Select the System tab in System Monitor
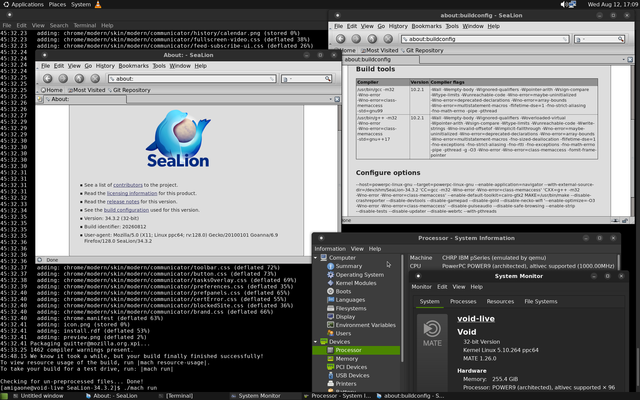The height and width of the screenshot is (400, 640). pos(429,302)
